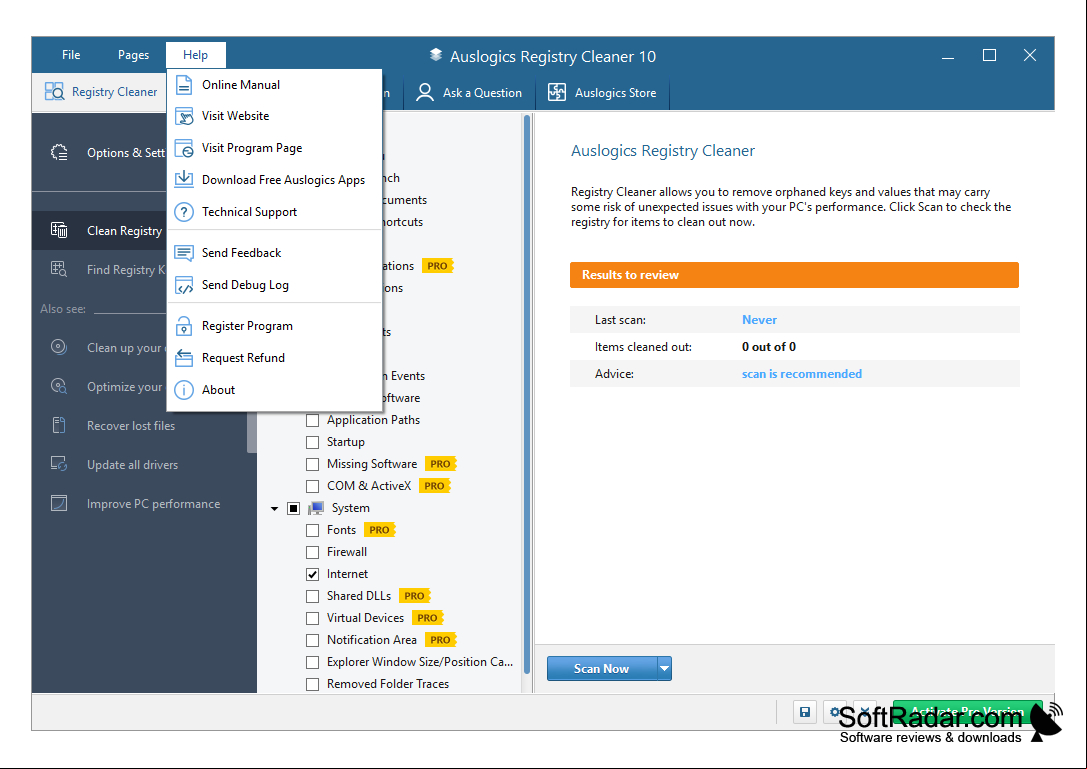
Task: Close the Help menu via Help tab
Action: tap(195, 55)
